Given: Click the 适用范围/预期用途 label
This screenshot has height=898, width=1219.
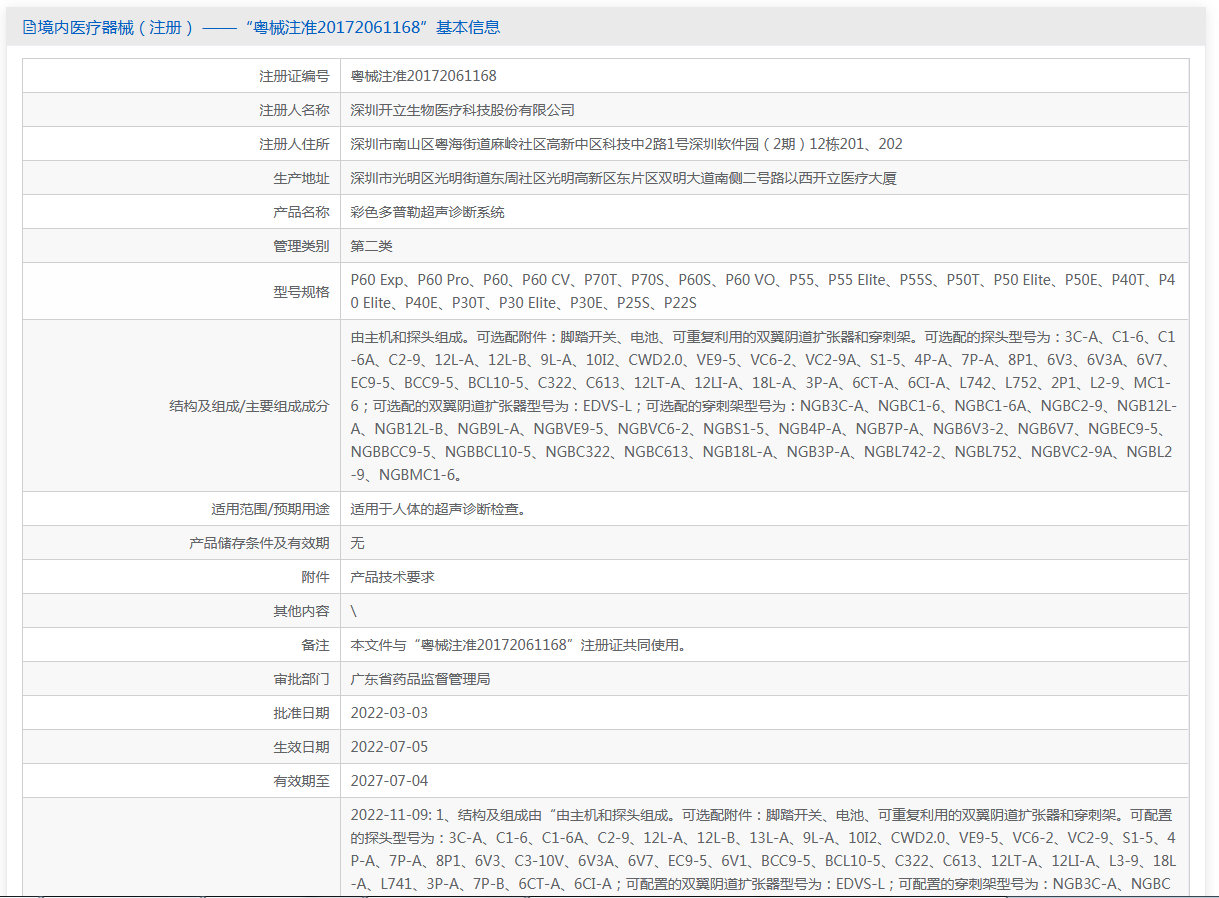Looking at the screenshot, I should (270, 509).
